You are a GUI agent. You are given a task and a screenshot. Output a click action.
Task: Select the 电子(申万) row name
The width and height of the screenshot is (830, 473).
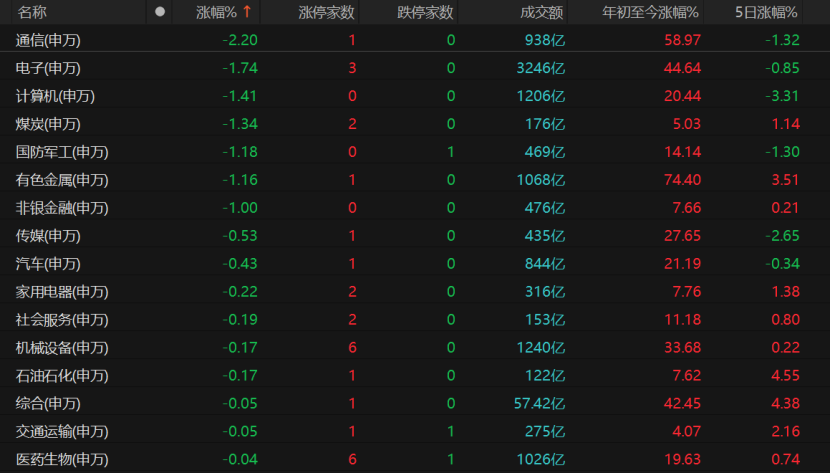(x=48, y=68)
